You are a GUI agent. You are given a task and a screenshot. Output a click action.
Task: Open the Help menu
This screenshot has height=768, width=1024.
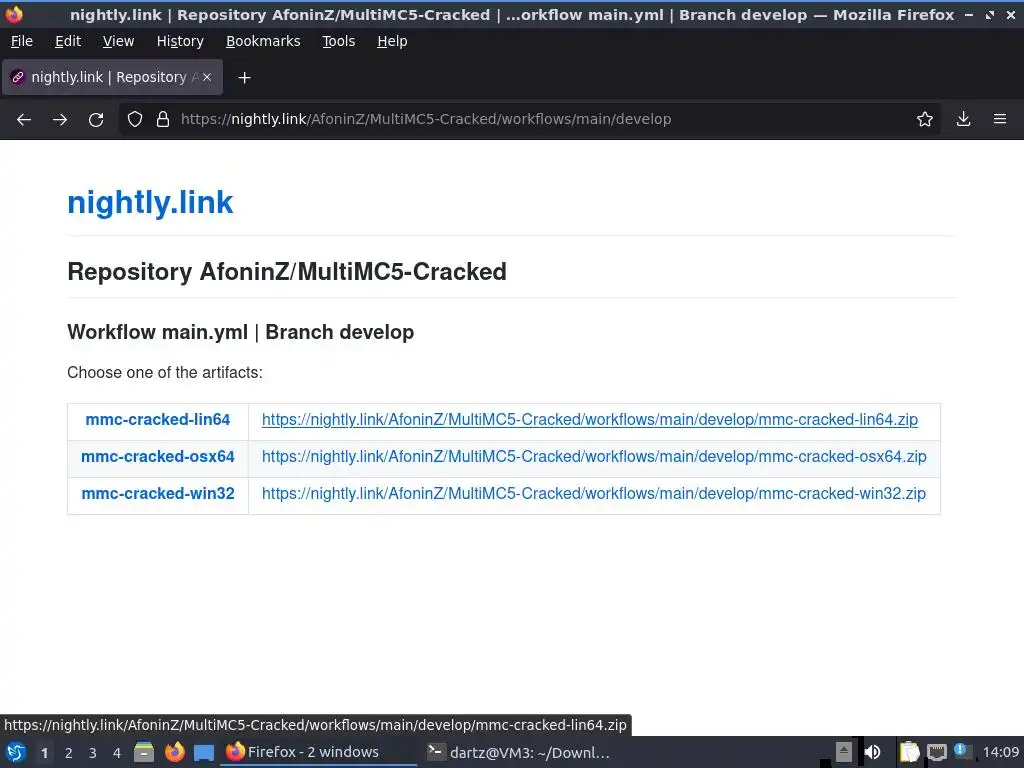(x=392, y=41)
